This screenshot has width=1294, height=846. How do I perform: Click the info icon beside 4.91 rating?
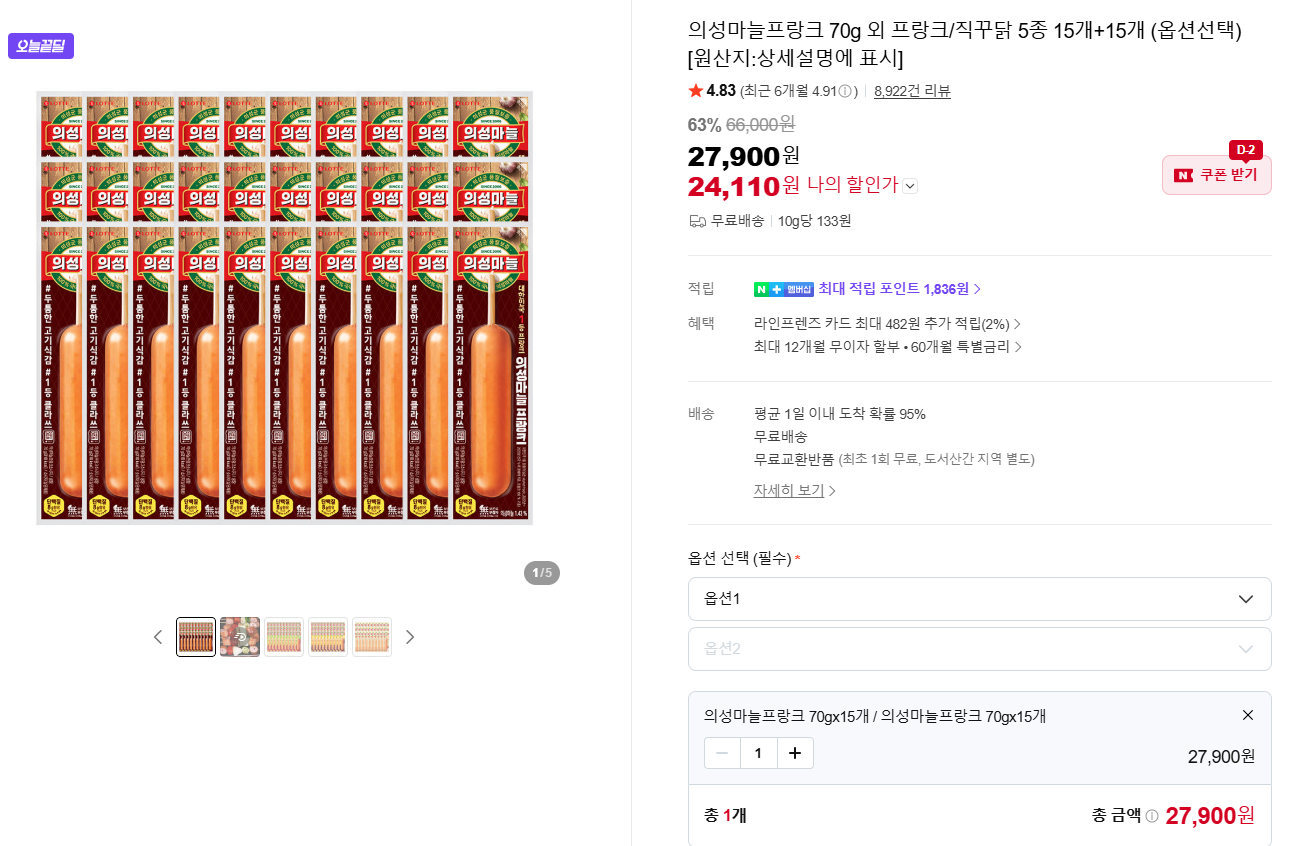point(845,91)
